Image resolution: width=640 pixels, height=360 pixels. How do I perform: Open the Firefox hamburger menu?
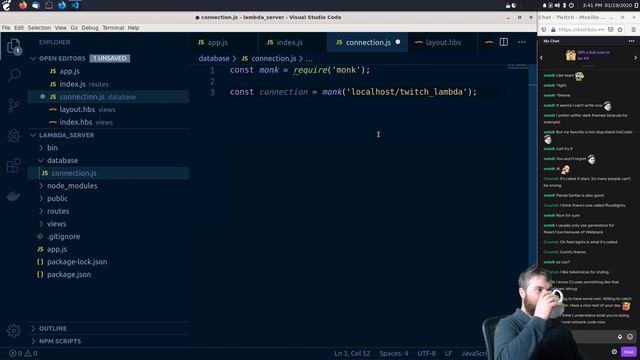[633, 29]
